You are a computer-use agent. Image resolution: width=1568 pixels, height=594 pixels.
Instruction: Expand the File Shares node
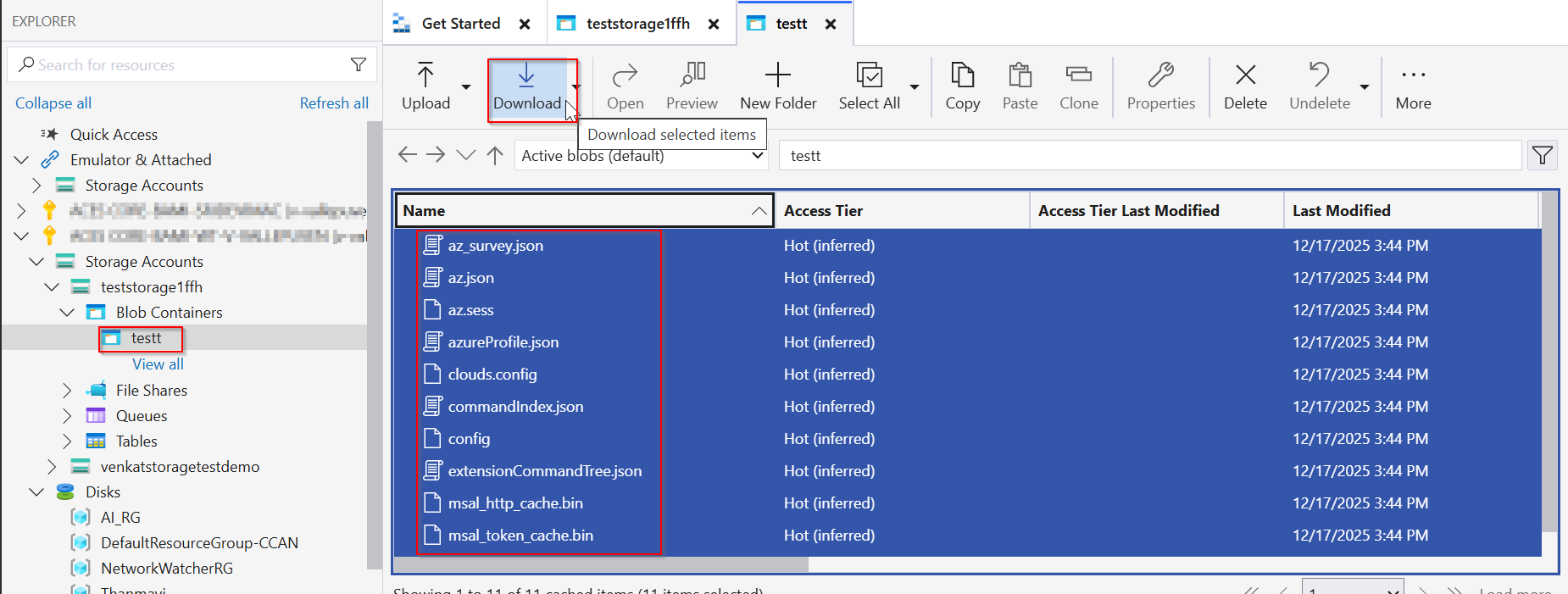pyautogui.click(x=67, y=390)
